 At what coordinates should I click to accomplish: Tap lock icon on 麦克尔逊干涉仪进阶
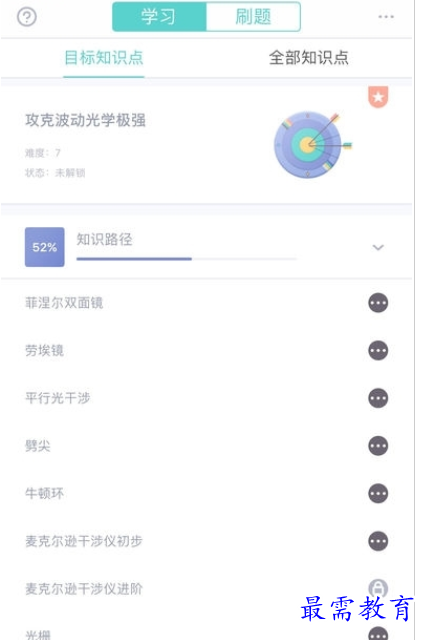point(378,588)
